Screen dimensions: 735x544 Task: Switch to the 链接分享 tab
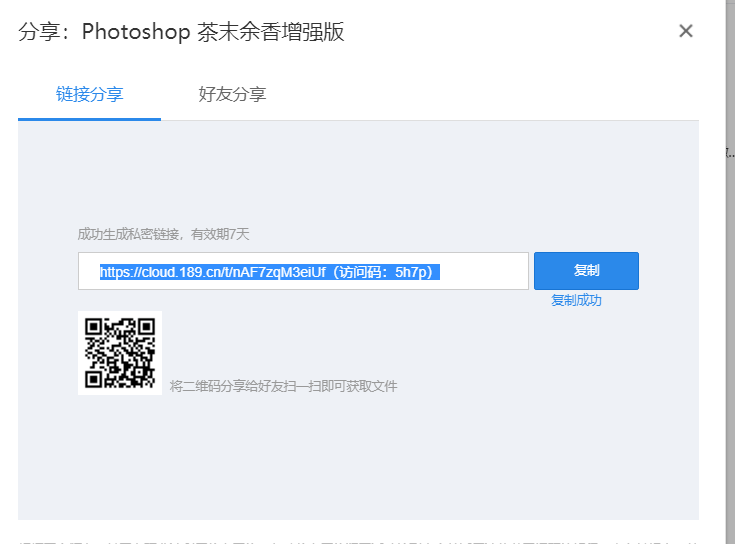coord(90,94)
